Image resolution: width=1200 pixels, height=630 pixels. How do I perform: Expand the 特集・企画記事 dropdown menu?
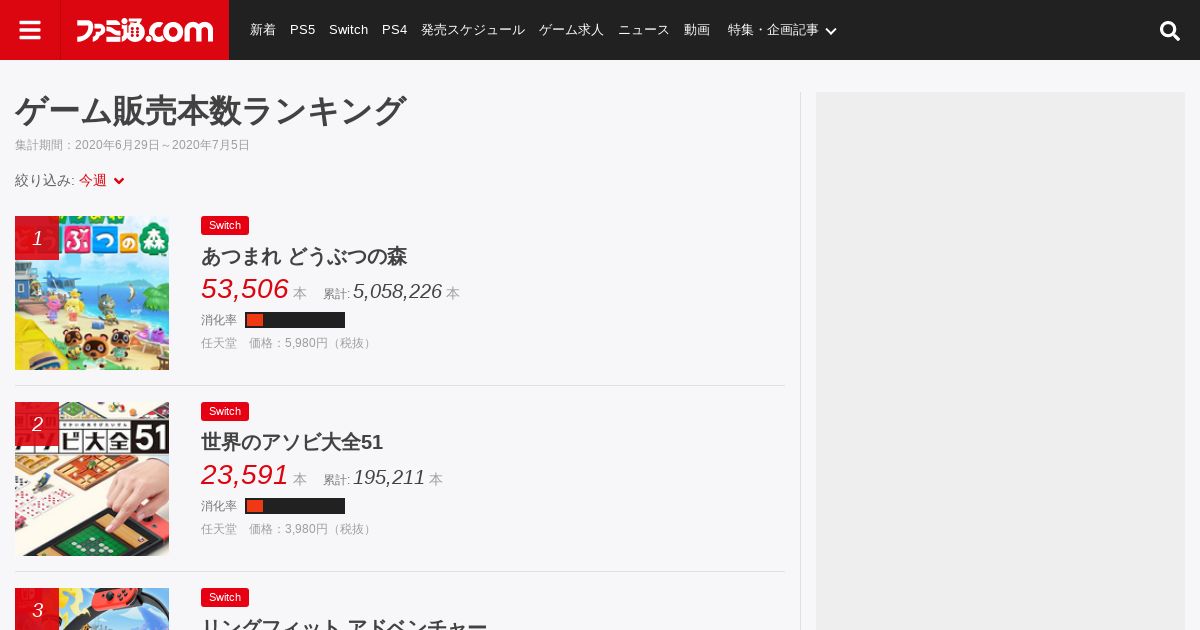[782, 30]
